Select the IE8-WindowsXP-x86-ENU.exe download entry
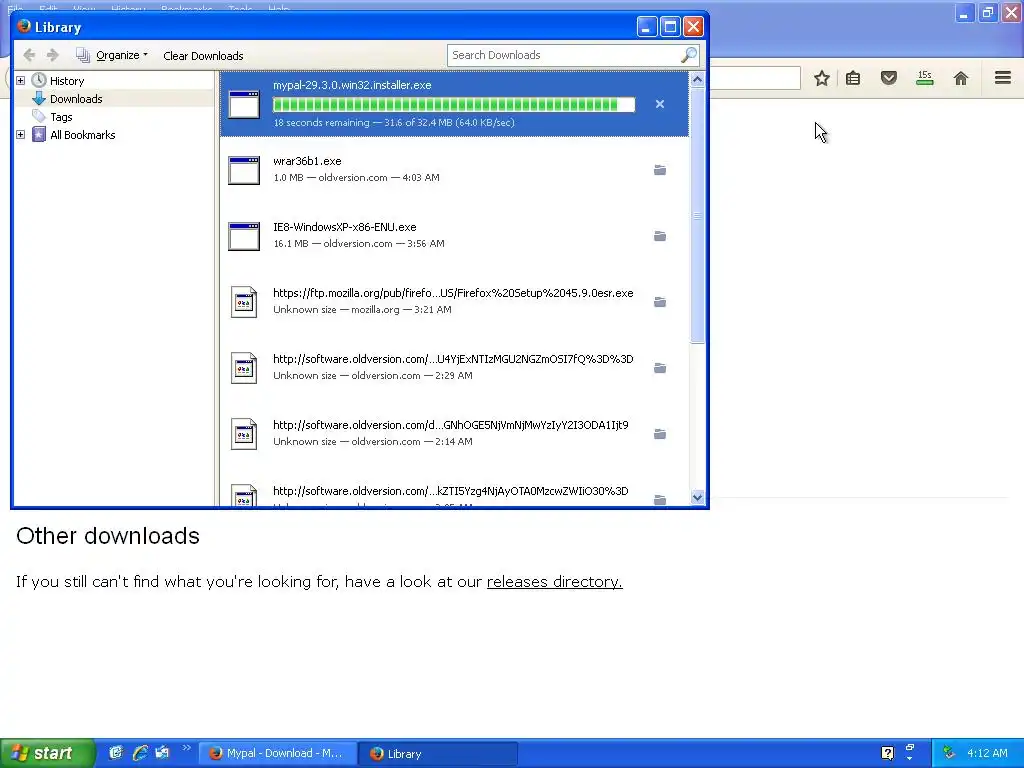 (x=455, y=236)
